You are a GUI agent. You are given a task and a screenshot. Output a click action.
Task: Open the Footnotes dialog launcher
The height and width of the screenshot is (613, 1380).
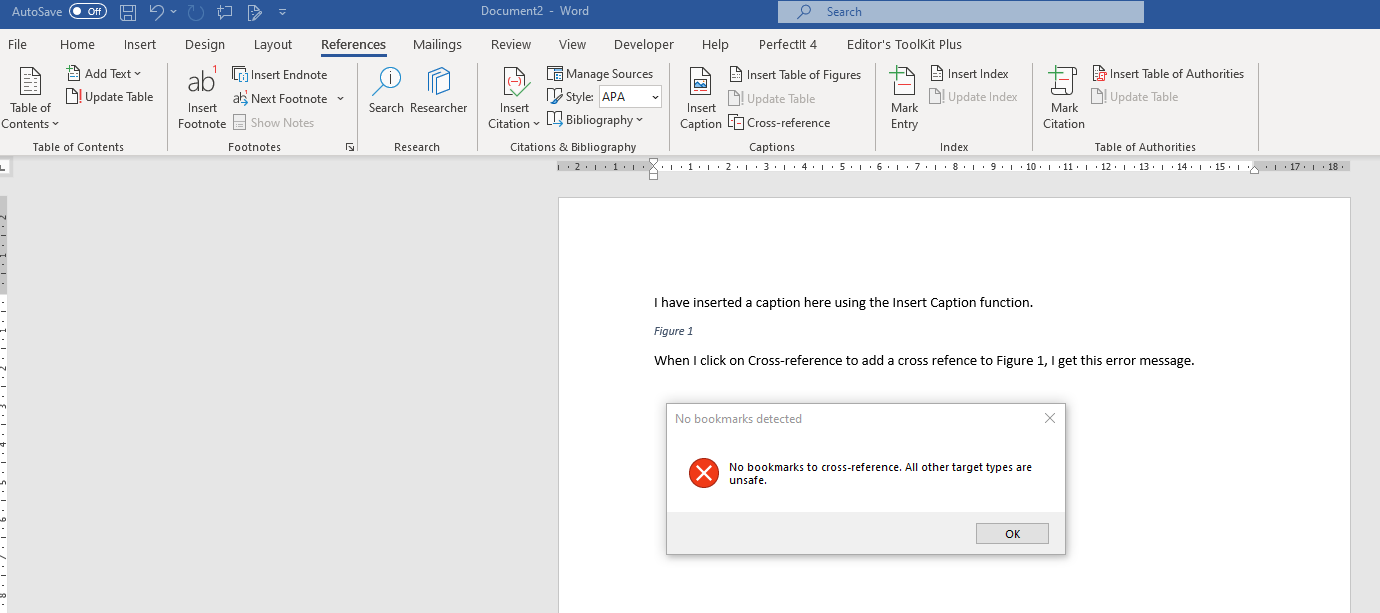pos(350,147)
